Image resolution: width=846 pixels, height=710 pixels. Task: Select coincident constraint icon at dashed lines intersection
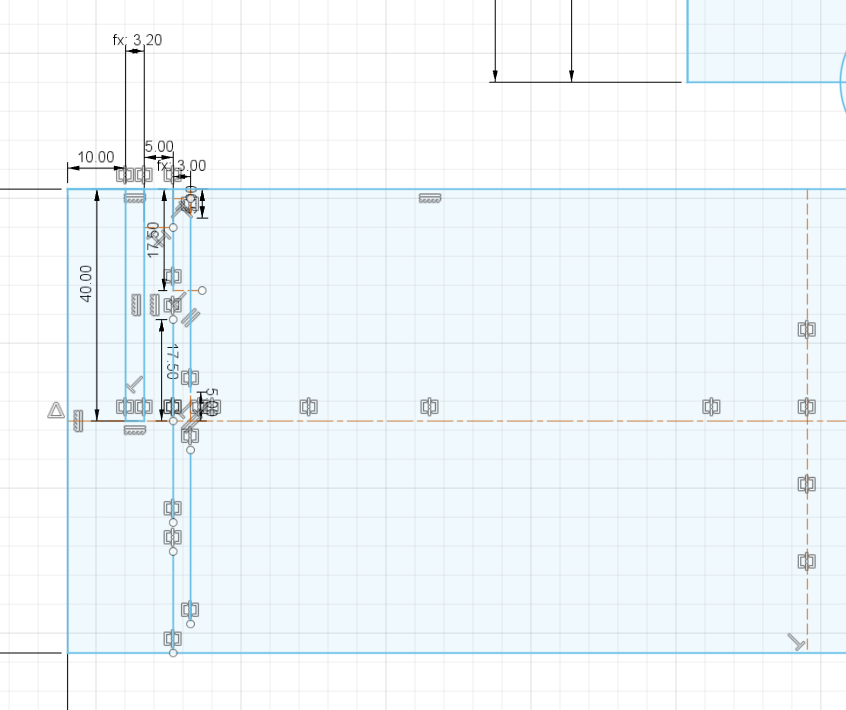click(x=806, y=406)
